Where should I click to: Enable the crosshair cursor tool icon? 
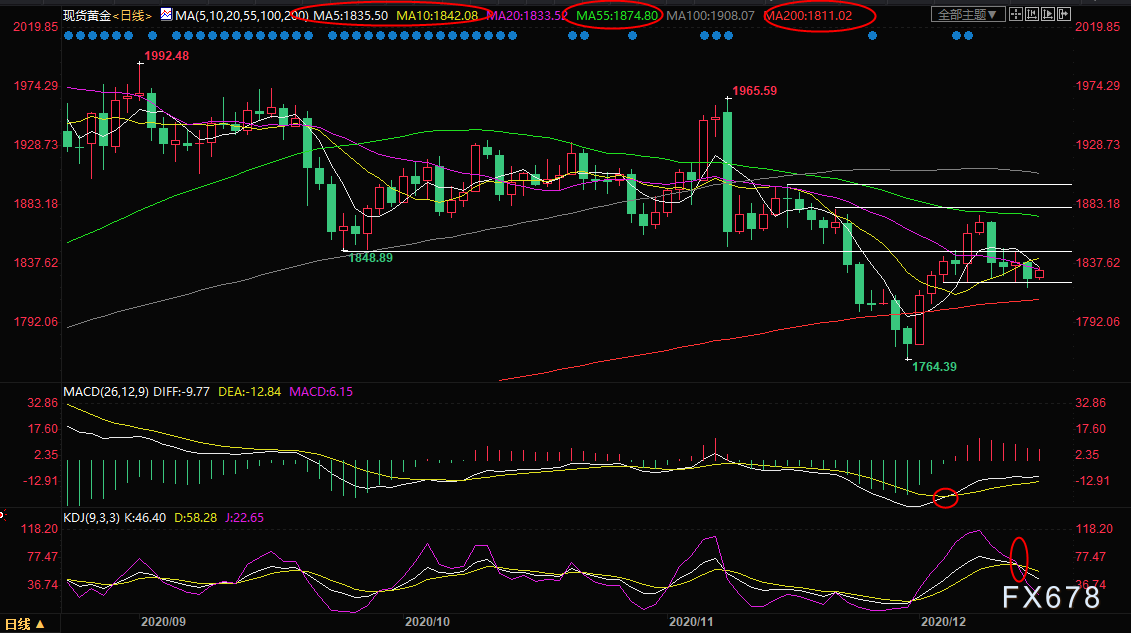[1016, 14]
